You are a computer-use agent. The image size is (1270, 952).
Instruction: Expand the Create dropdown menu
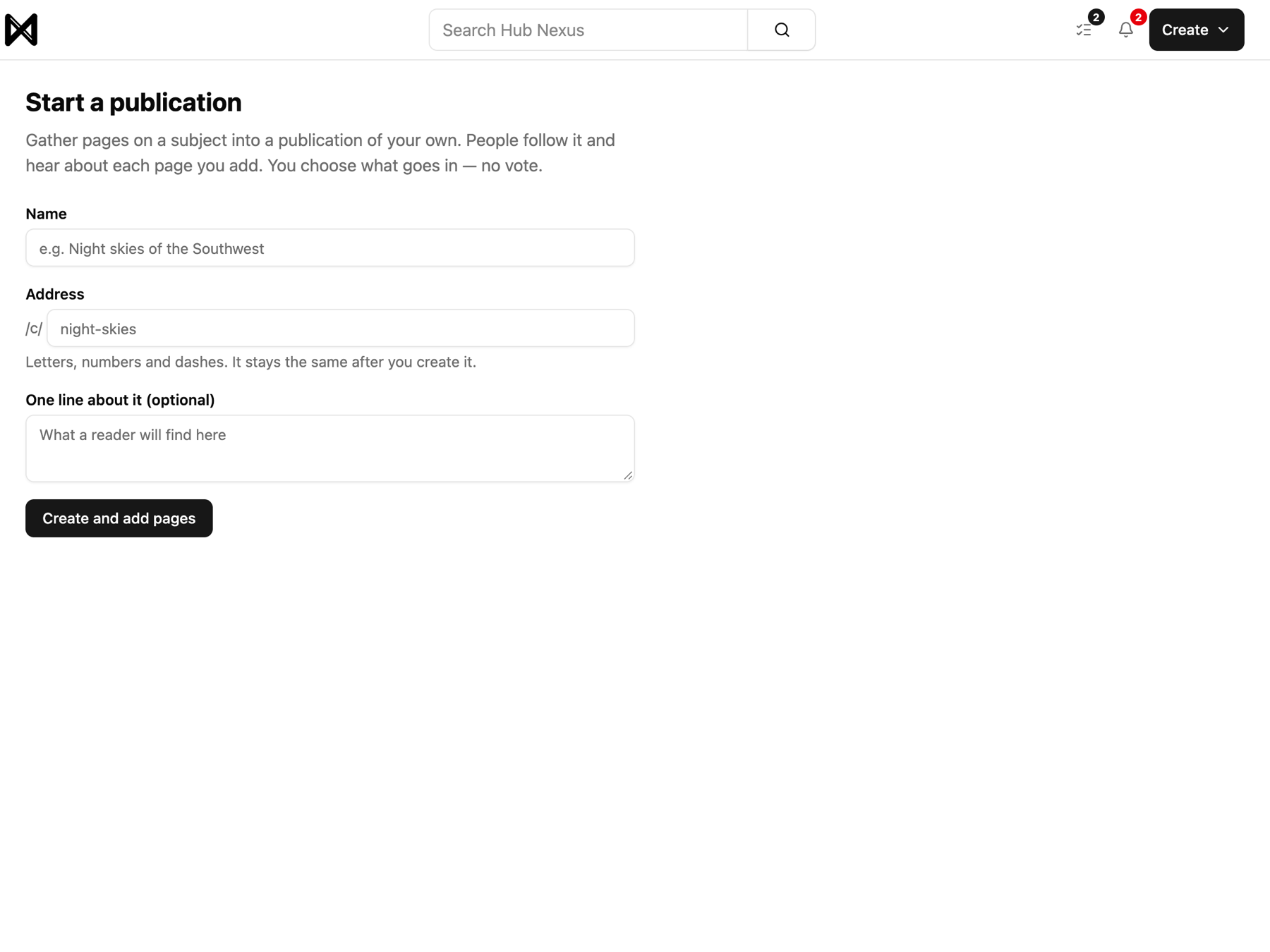point(1196,30)
